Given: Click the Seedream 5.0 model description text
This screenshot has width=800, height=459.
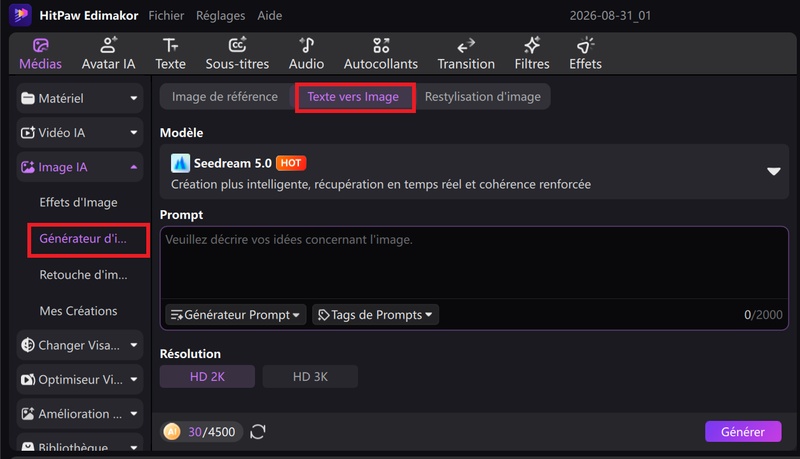Looking at the screenshot, I should pyautogui.click(x=381, y=185).
